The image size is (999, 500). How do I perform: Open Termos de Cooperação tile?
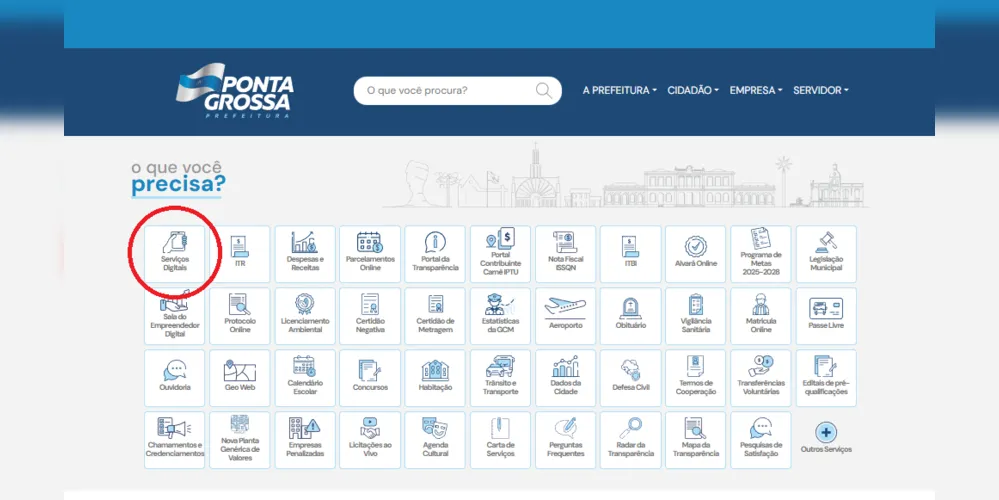point(695,378)
